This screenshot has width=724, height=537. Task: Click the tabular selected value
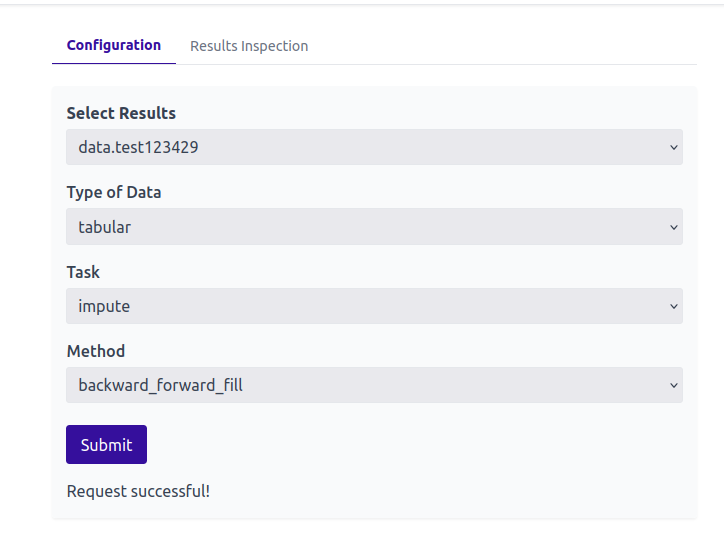pyautogui.click(x=104, y=227)
